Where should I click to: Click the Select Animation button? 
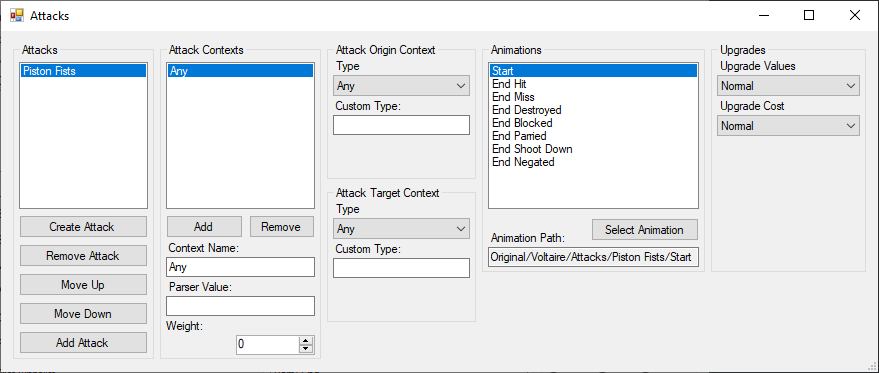(645, 229)
